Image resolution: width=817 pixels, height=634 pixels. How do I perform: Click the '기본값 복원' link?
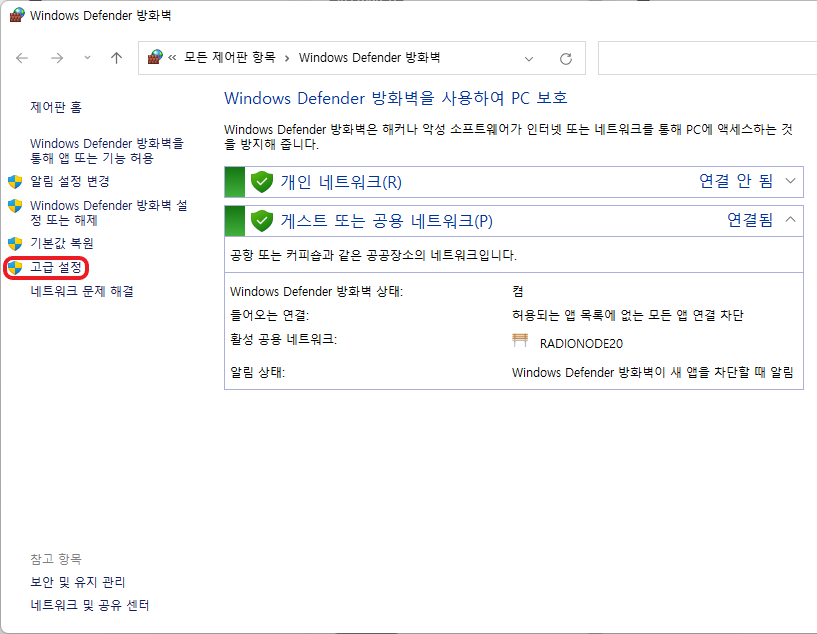tap(61, 243)
